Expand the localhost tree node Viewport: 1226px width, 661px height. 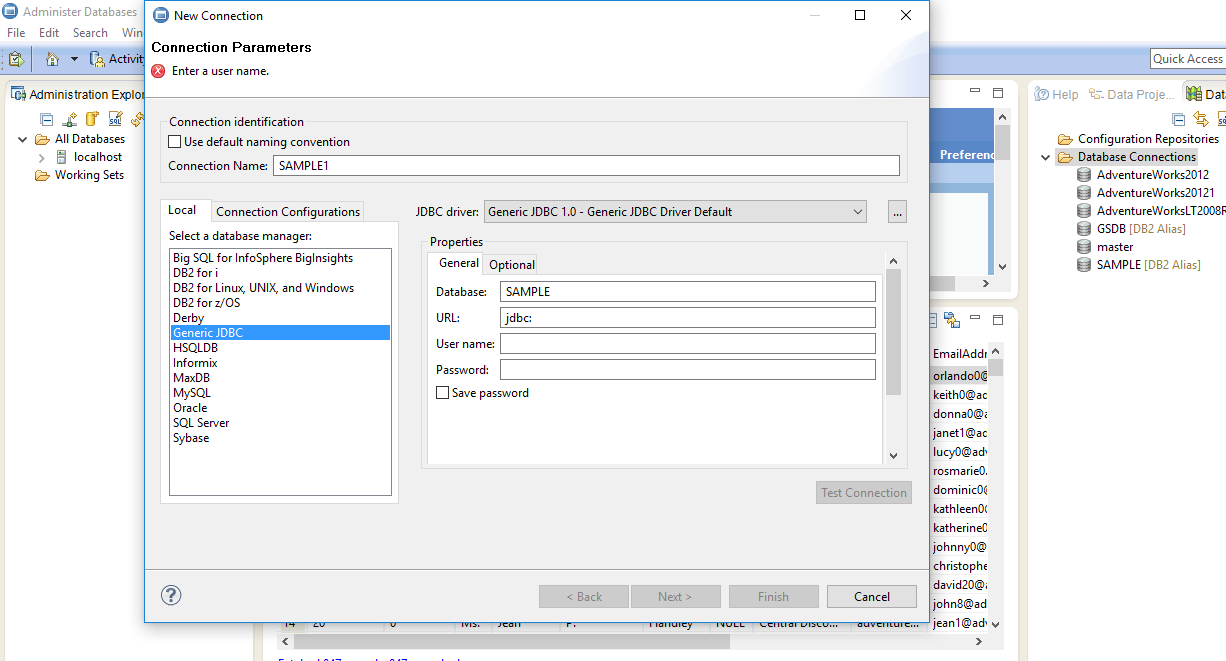[x=41, y=157]
